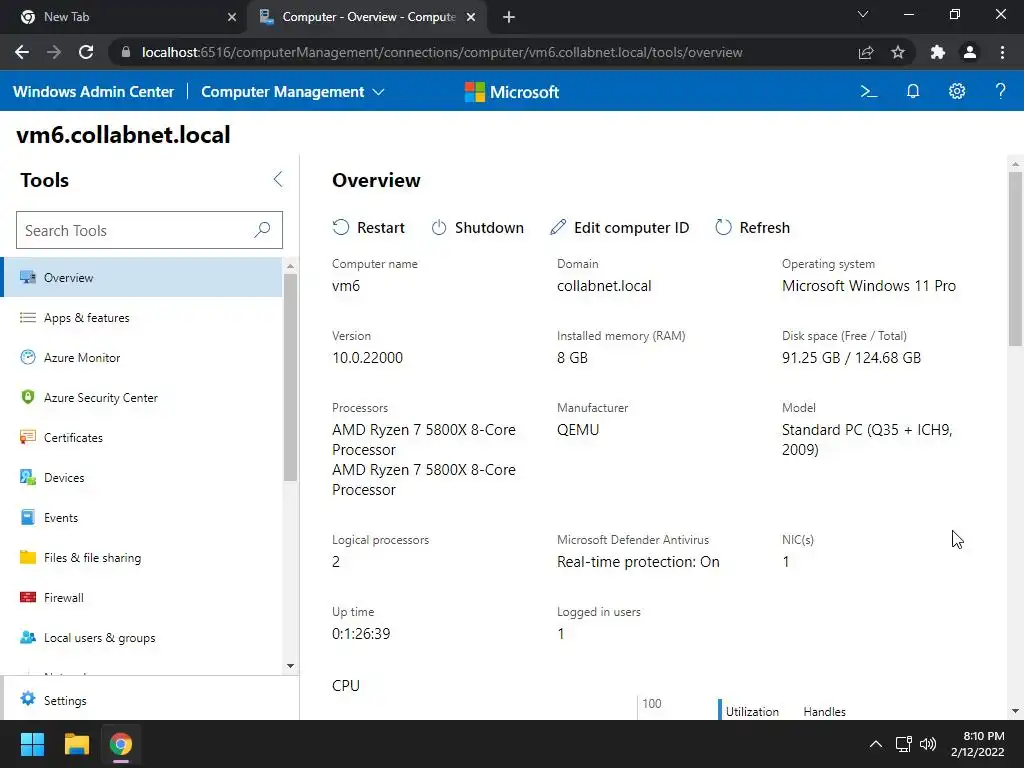Reload the page in Chrome
The height and width of the screenshot is (768, 1024).
coord(86,52)
